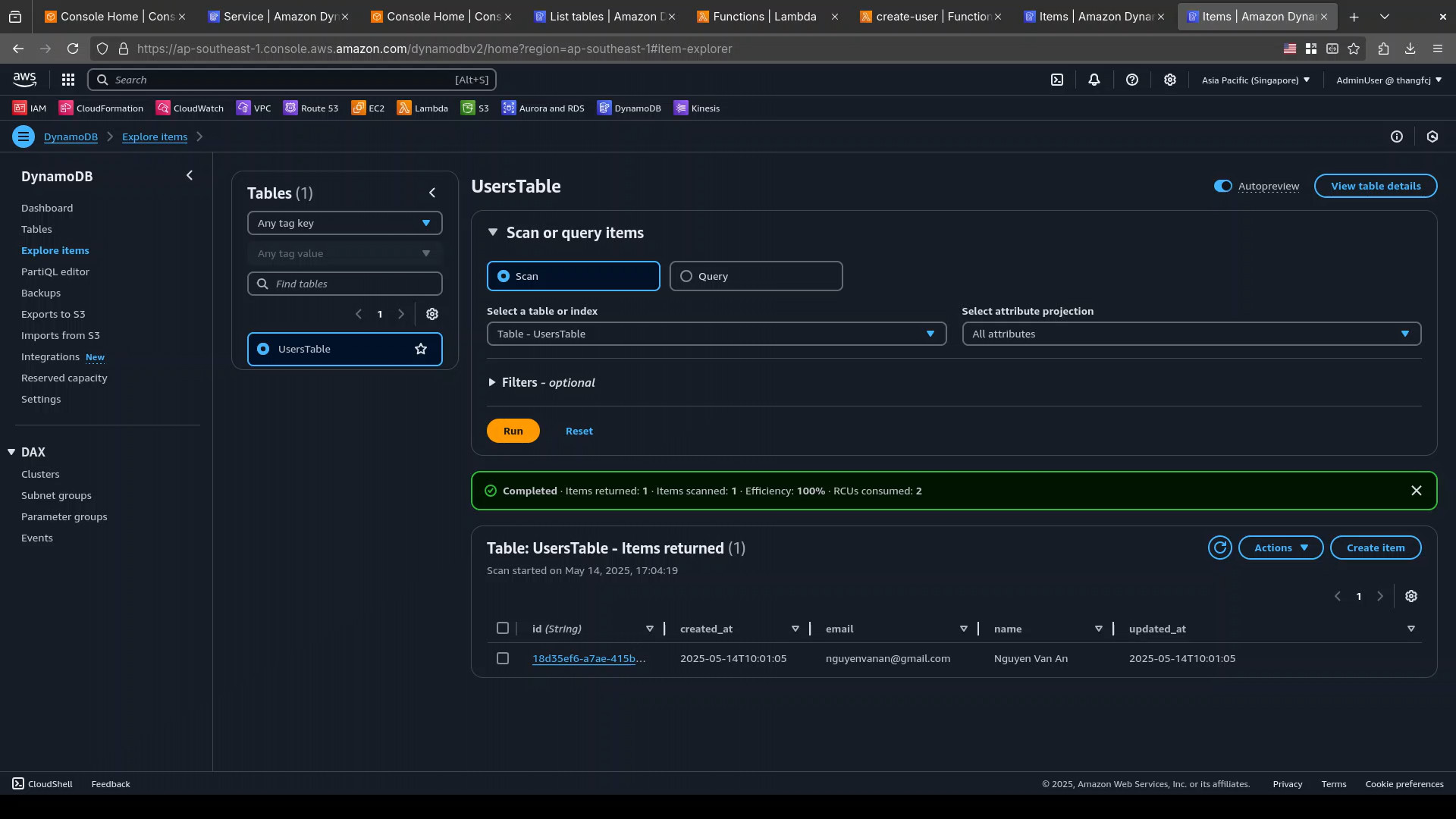Open CloudShell from top navigation bar
Image resolution: width=1456 pixels, height=819 pixels.
click(x=1057, y=80)
